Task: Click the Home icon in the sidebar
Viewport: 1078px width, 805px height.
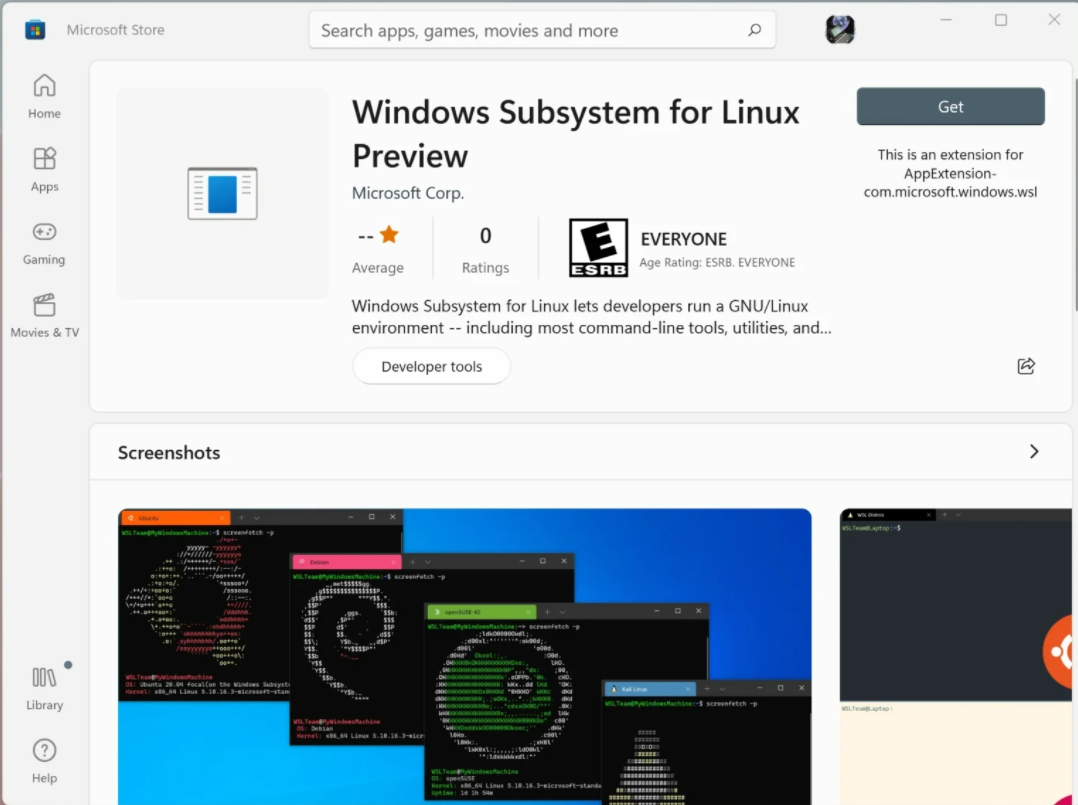Action: (x=44, y=86)
